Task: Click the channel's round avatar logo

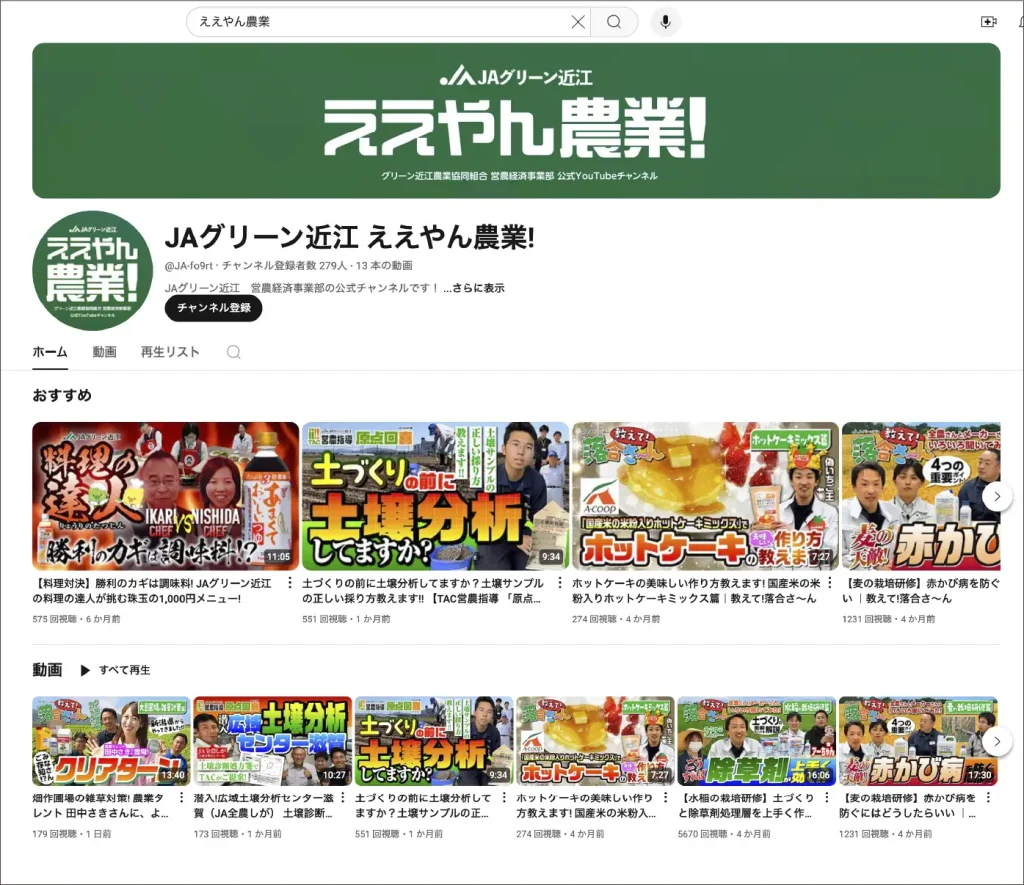Action: (x=92, y=270)
